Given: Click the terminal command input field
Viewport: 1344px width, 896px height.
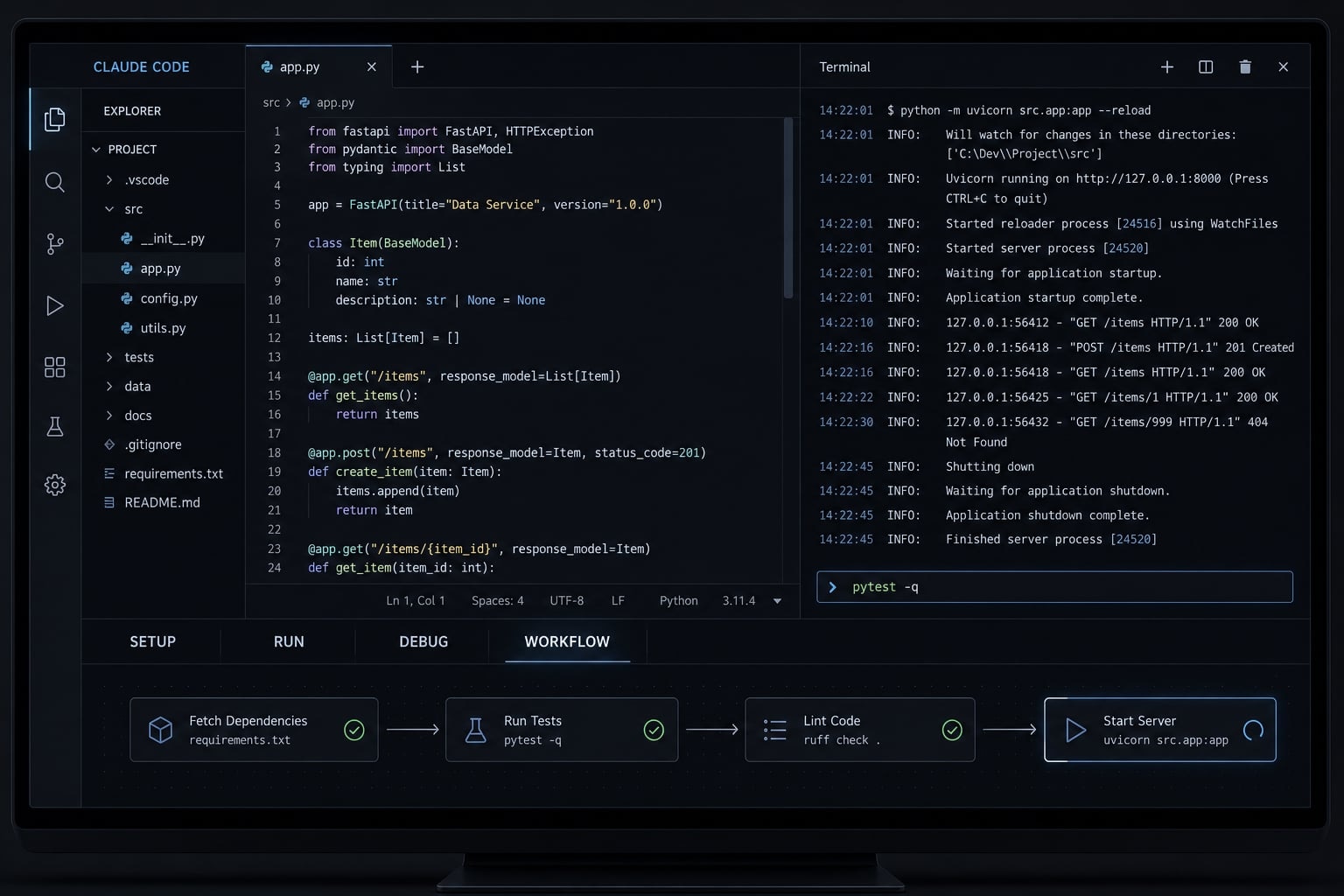Looking at the screenshot, I should tap(1054, 587).
